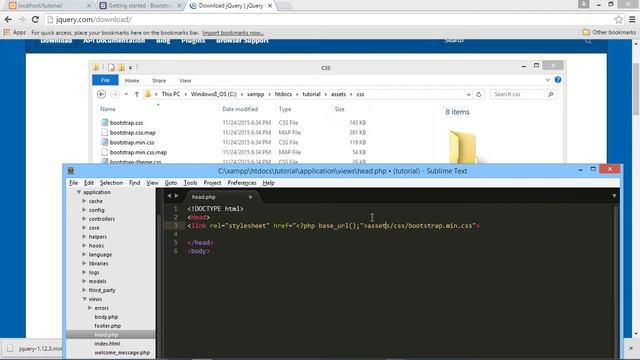Expand the config folder
The image size is (640, 360).
[x=84, y=210]
